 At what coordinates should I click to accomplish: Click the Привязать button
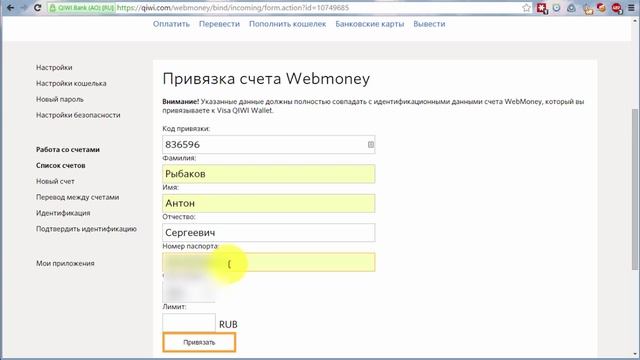pos(199,342)
